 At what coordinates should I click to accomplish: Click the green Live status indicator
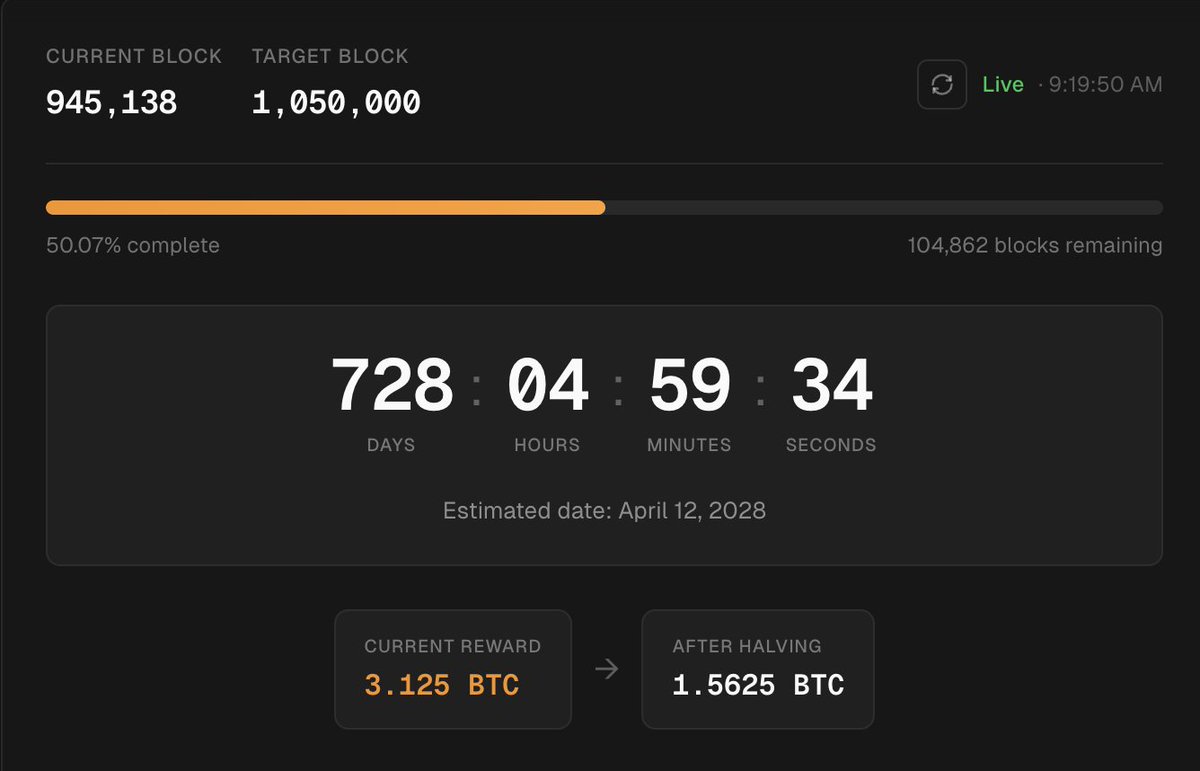[1002, 85]
